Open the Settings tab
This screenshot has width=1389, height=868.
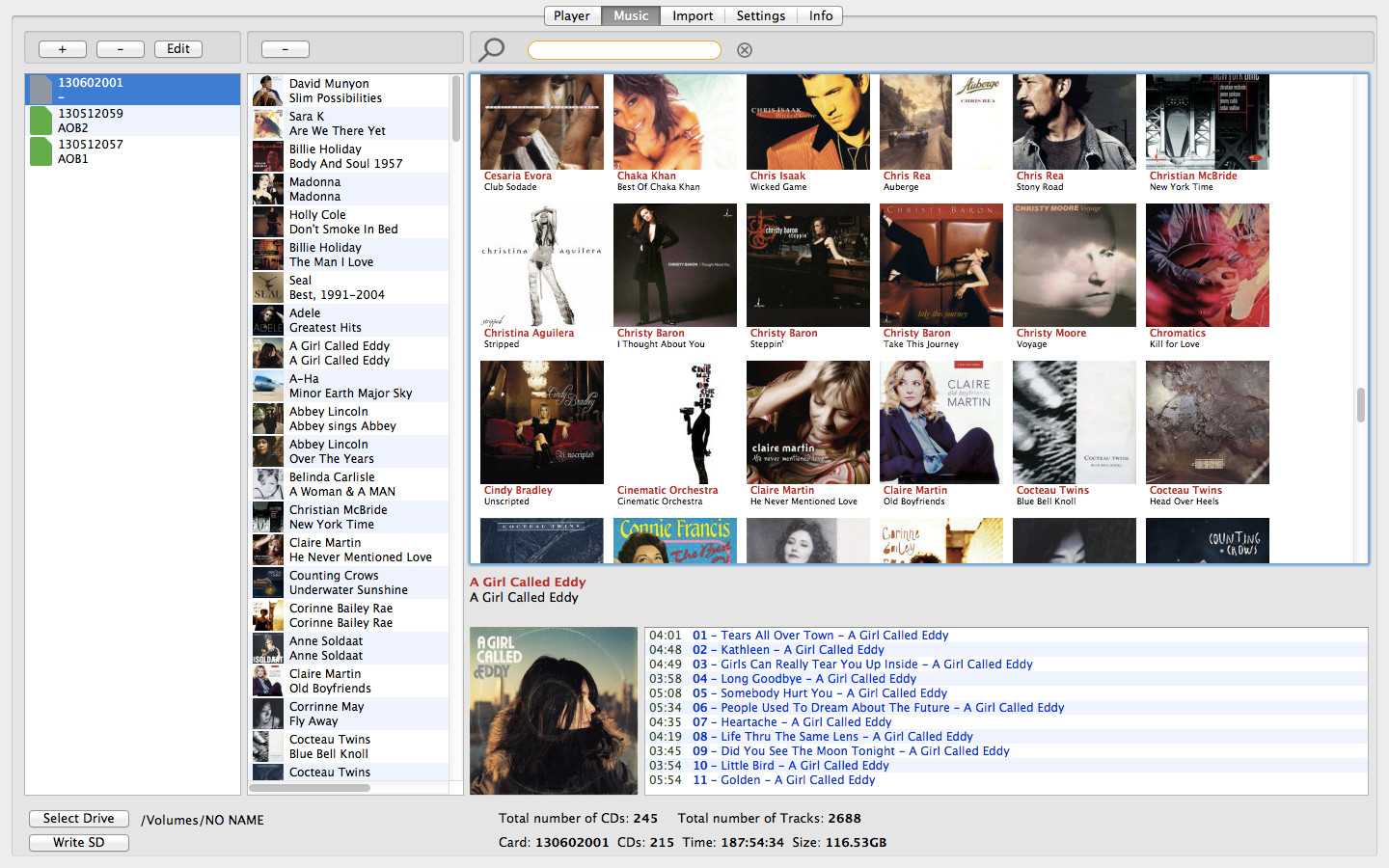[761, 15]
